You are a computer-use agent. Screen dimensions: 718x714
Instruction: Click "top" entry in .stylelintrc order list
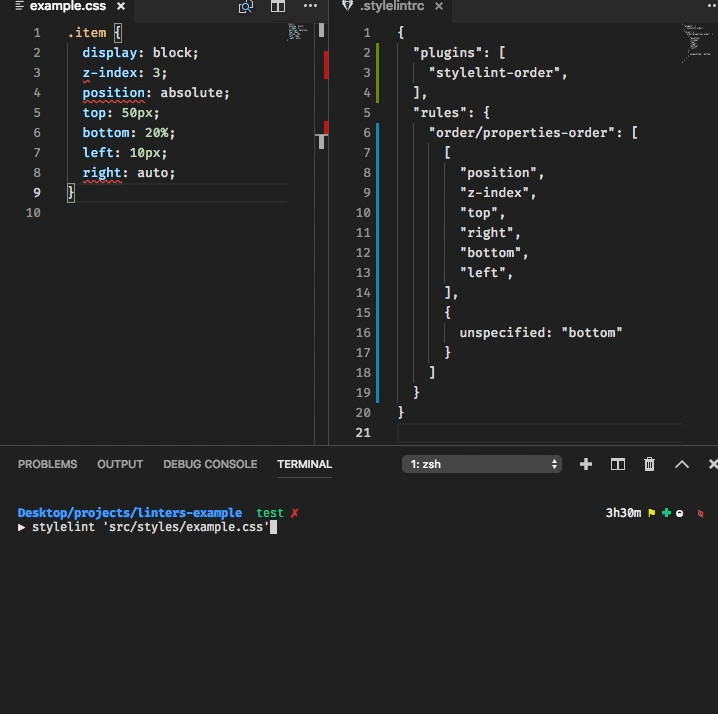point(479,213)
